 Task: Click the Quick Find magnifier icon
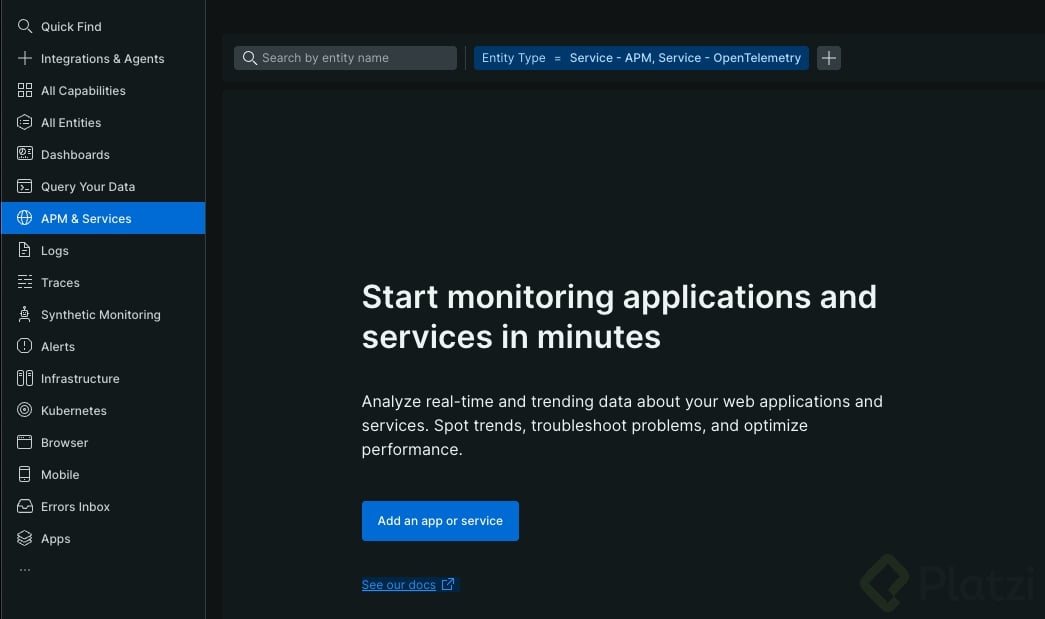pyautogui.click(x=25, y=26)
